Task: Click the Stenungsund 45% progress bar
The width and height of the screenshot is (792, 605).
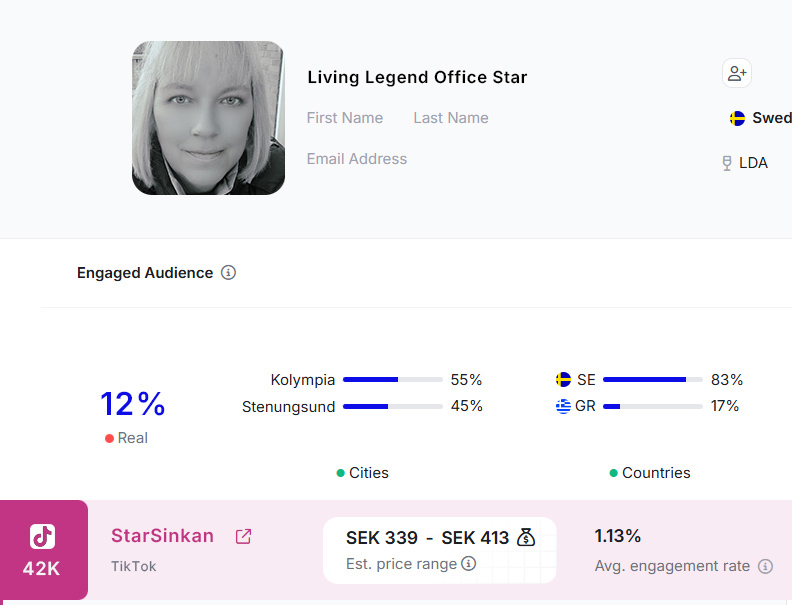Action: (x=392, y=406)
